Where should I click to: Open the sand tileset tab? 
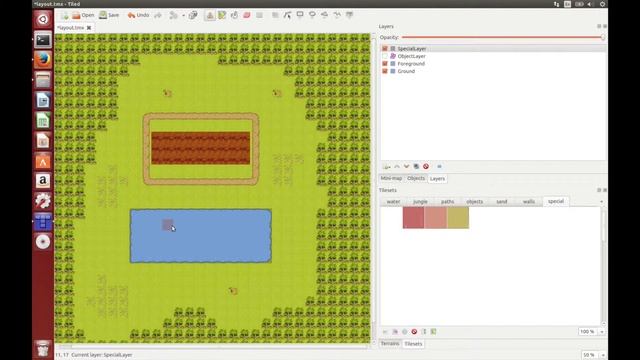coord(502,202)
